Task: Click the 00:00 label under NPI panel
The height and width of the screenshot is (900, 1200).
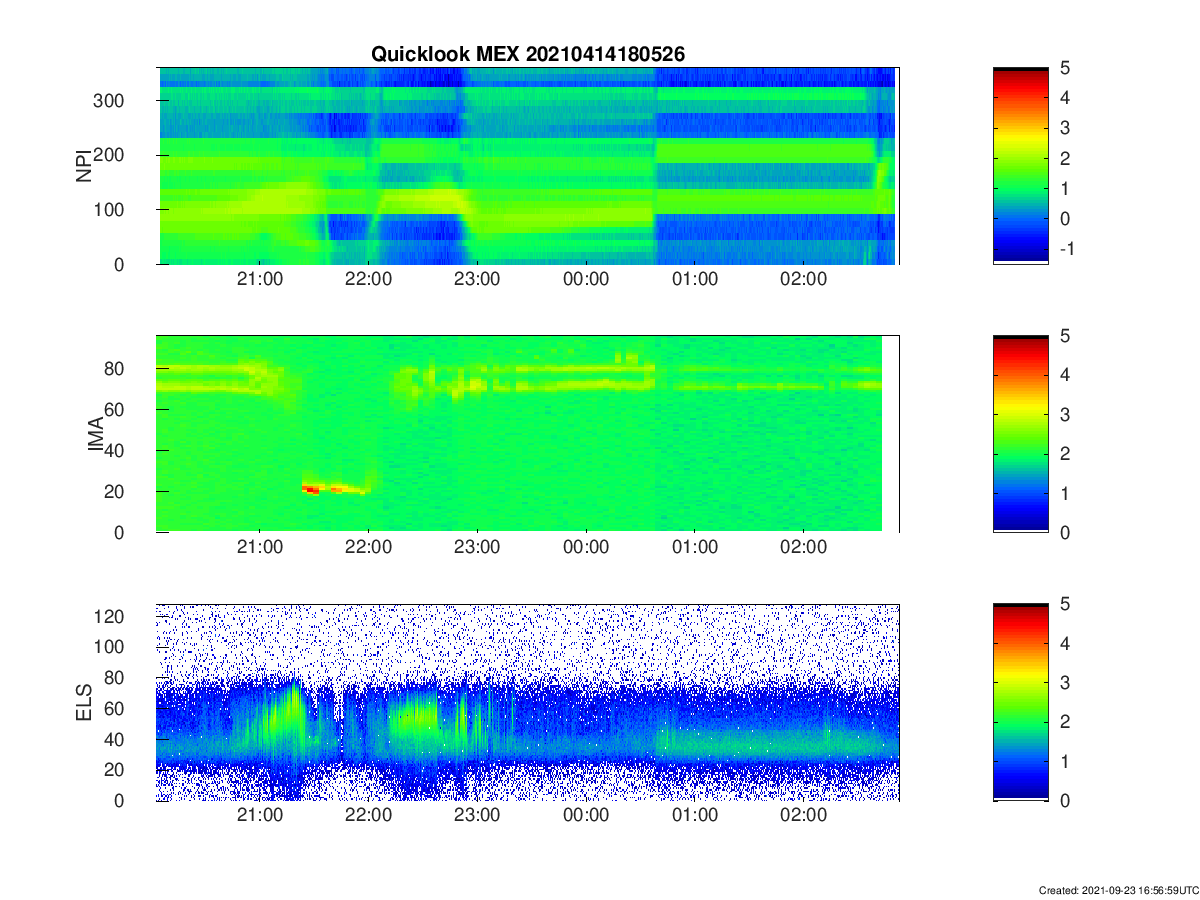Action: click(586, 279)
